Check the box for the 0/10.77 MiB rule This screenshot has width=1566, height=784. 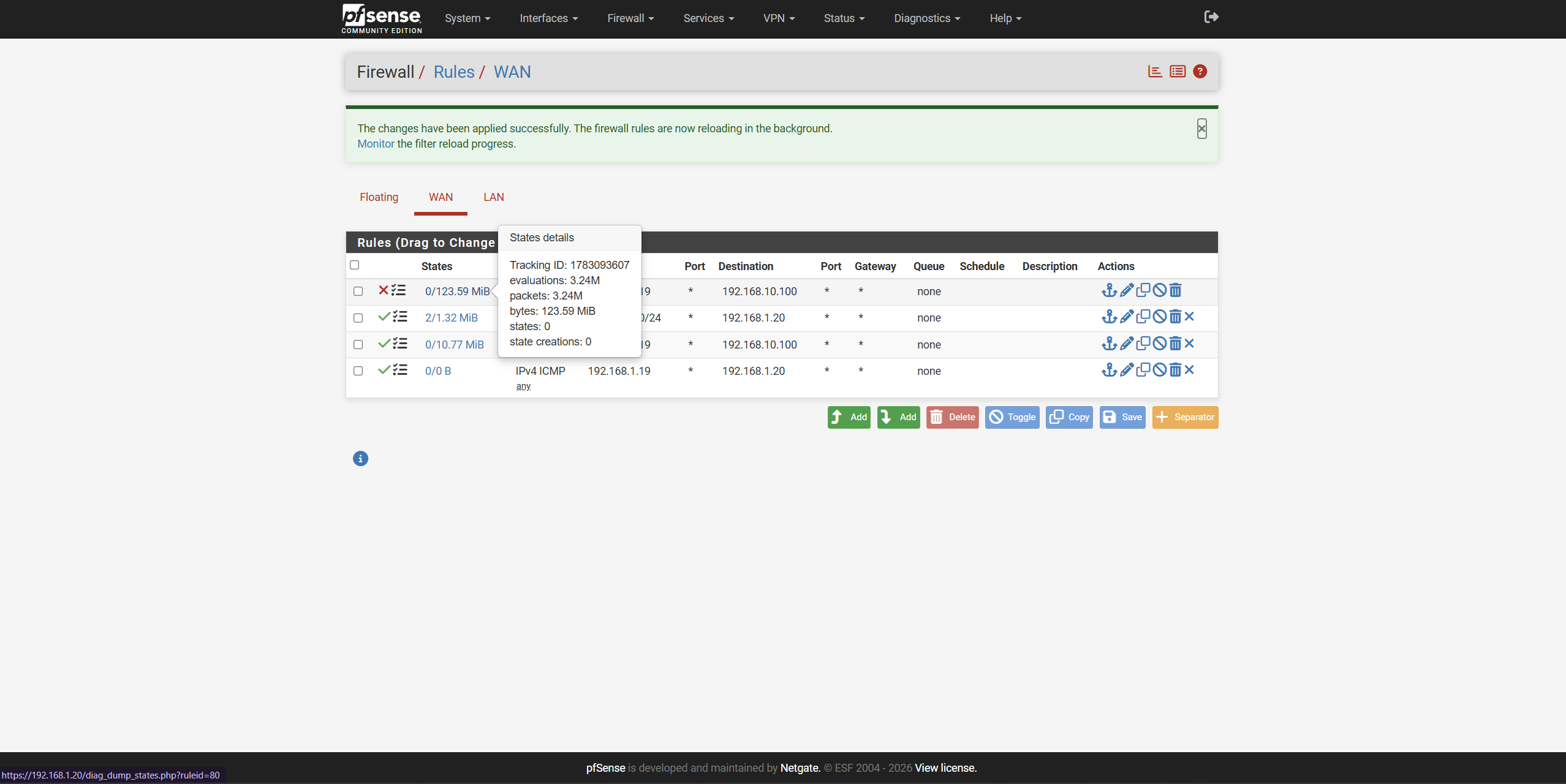pyautogui.click(x=358, y=345)
